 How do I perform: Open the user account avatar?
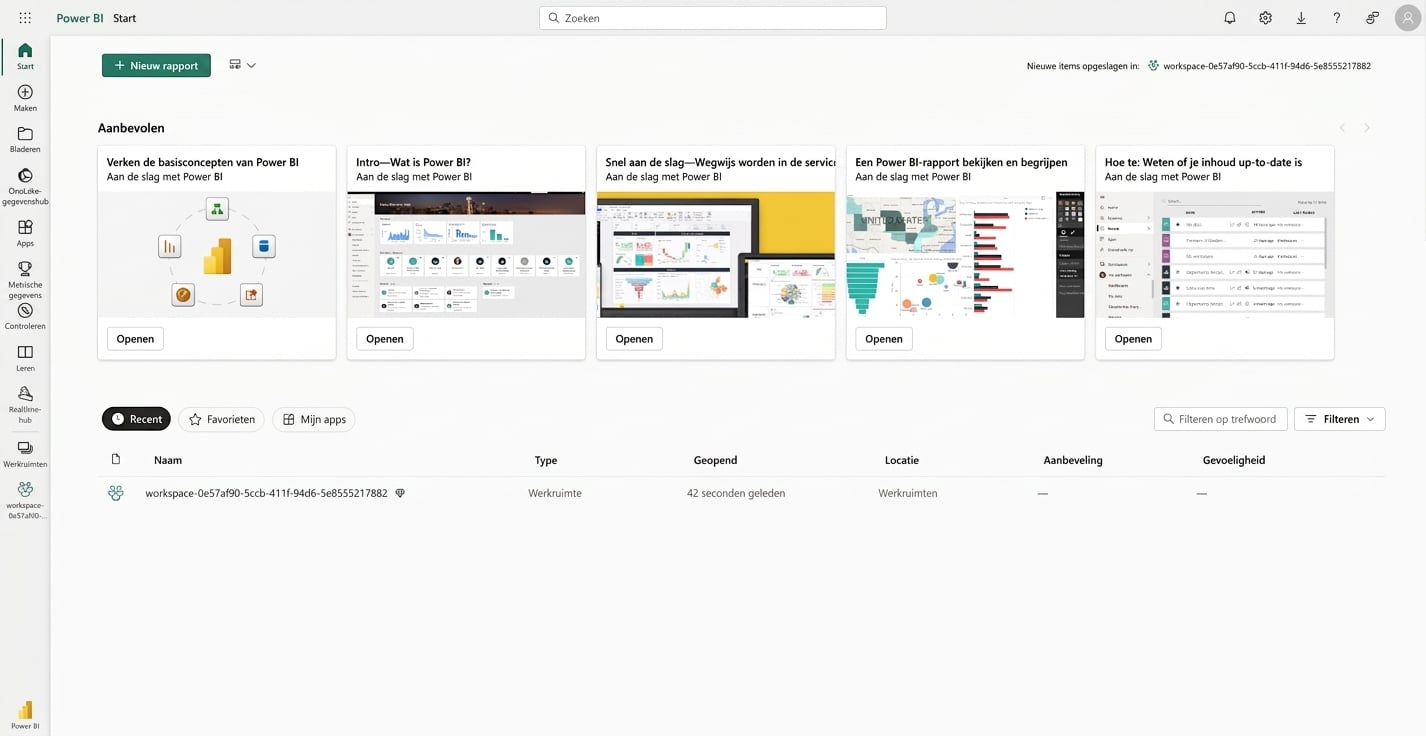(x=1407, y=18)
